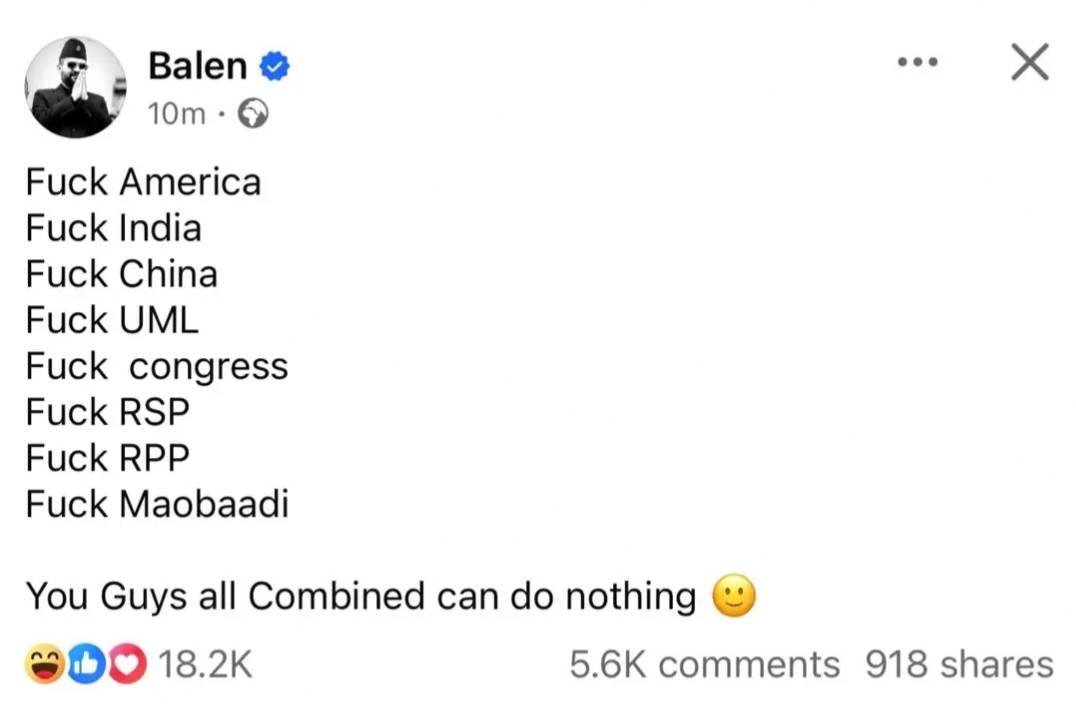Click the red Love heart reaction icon
The width and height of the screenshot is (1076, 704).
pos(128,665)
